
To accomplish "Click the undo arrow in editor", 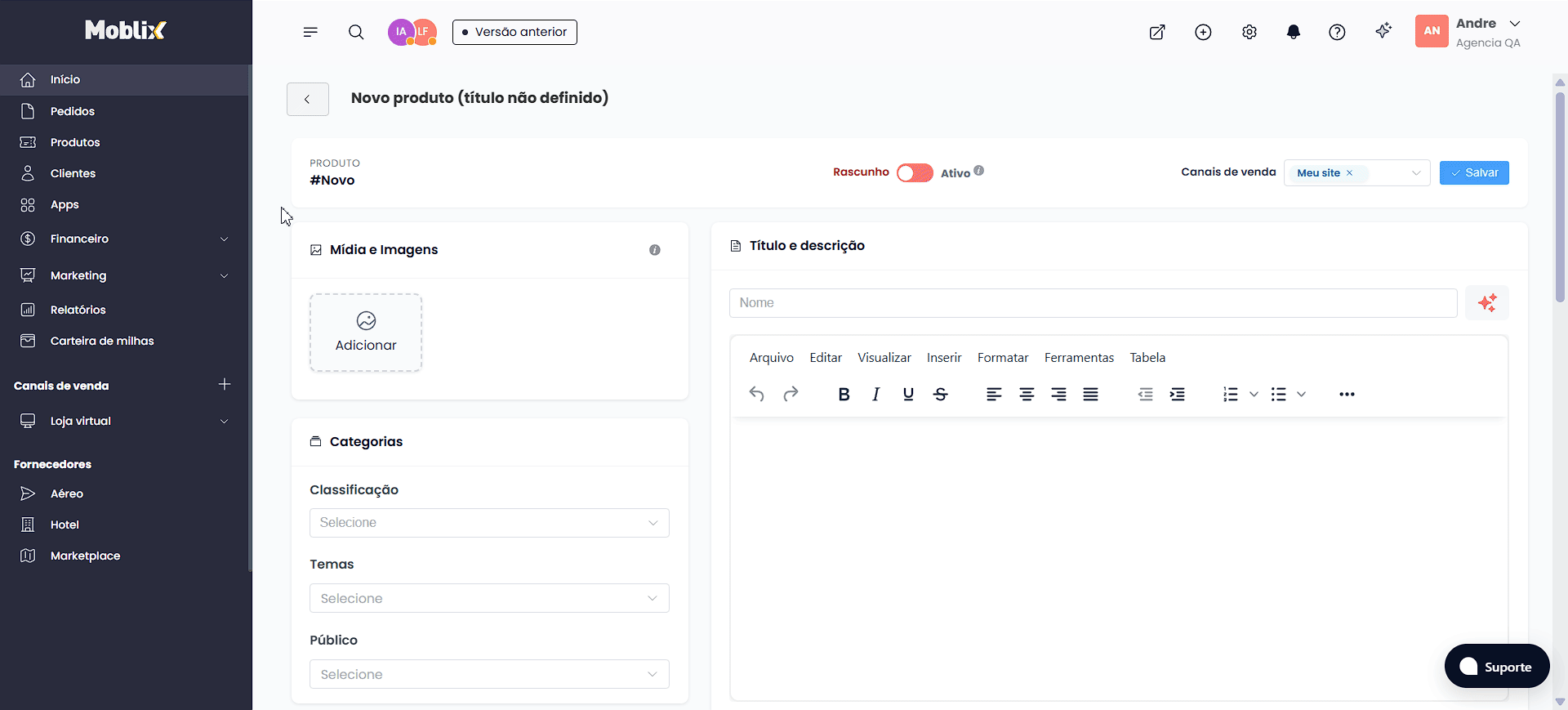I will [756, 395].
